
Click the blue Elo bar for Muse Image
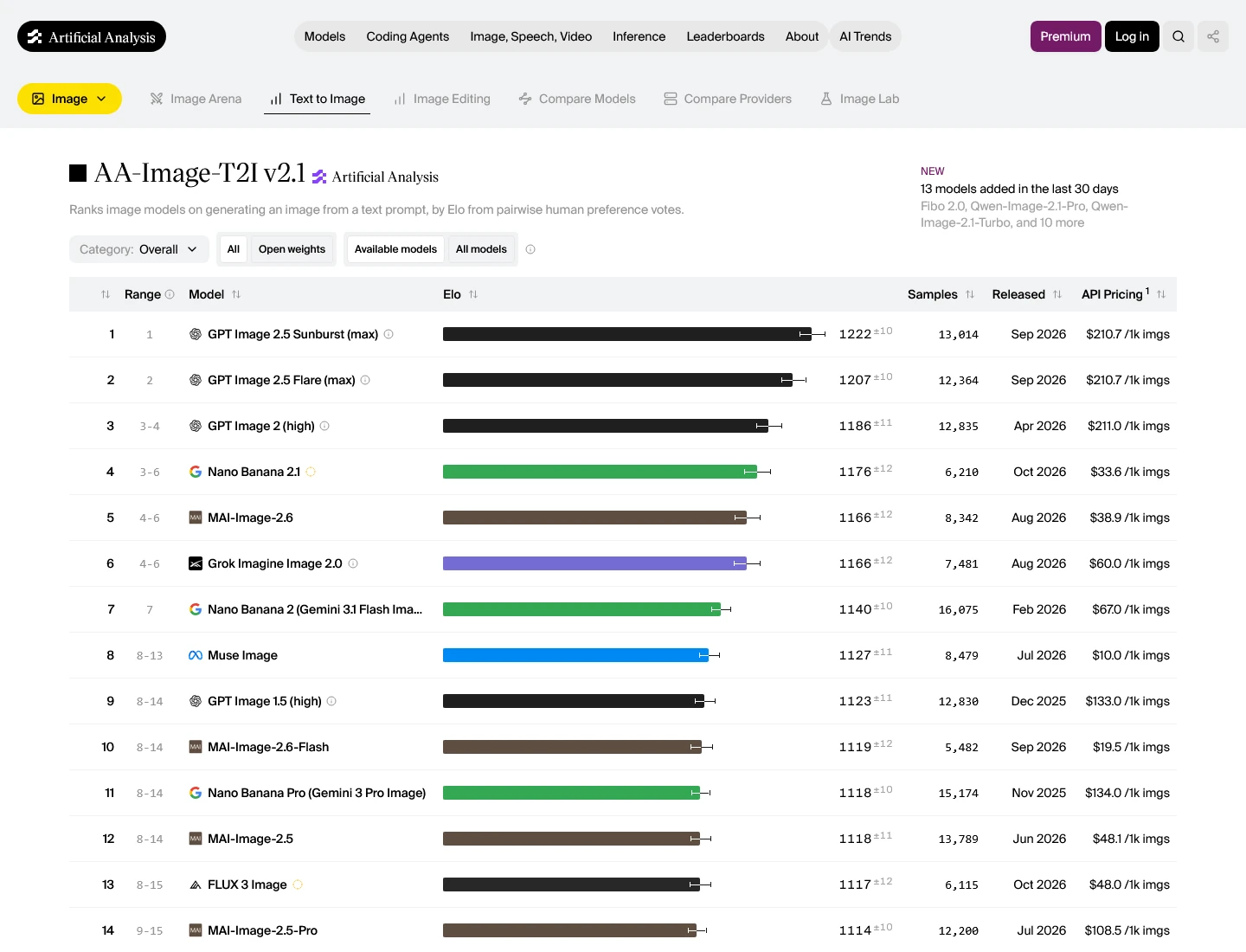[x=575, y=655]
